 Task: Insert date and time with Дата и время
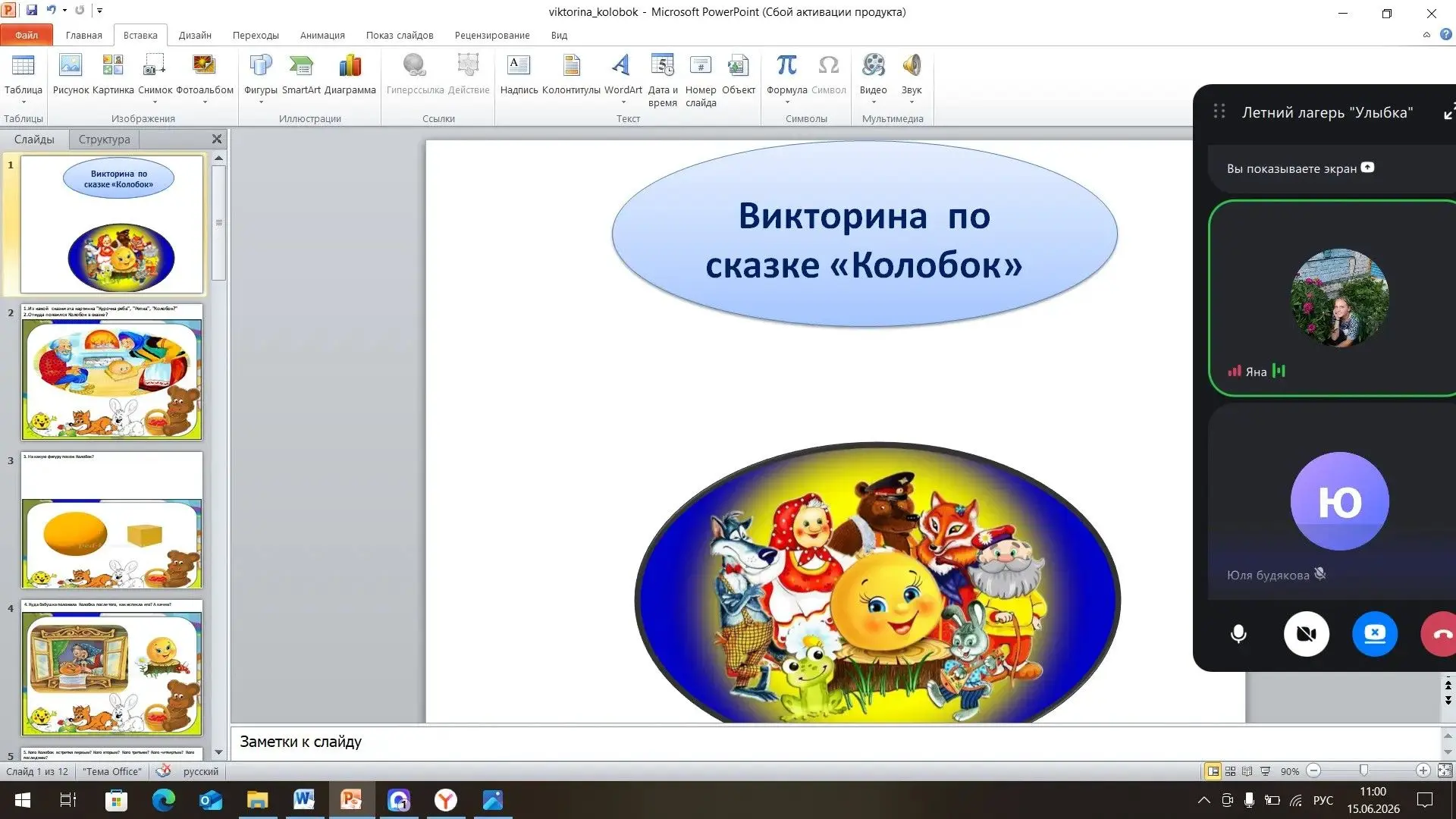[x=663, y=80]
